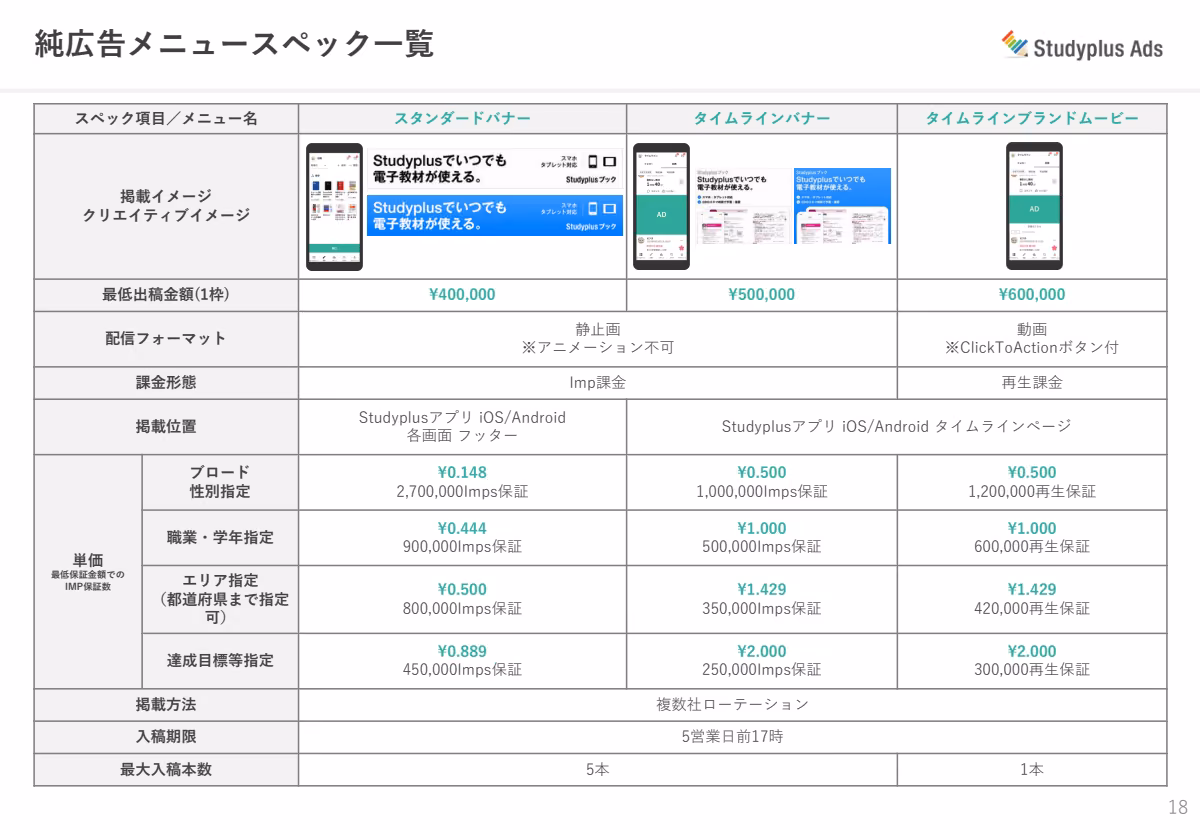Click the white Studyplus banner creative image

click(496, 169)
